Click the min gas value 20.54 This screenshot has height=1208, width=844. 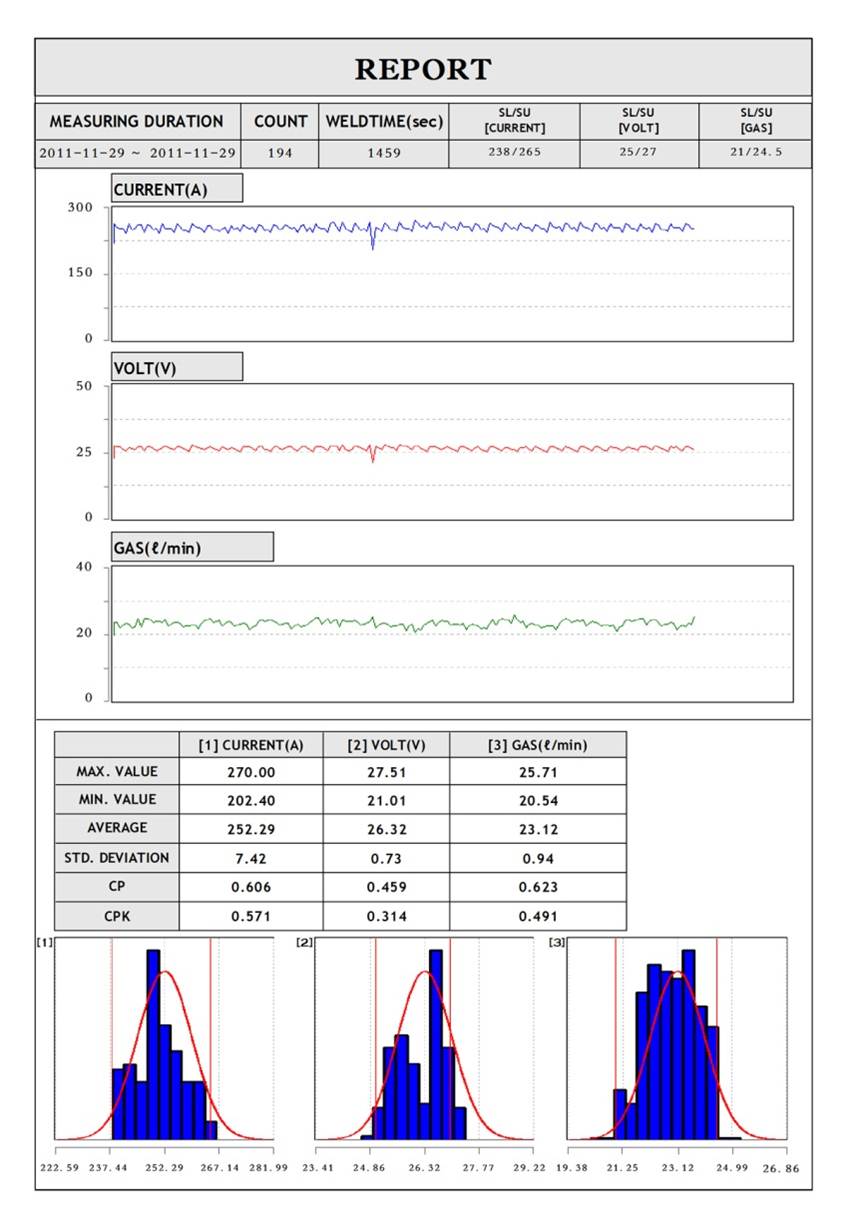[x=538, y=801]
